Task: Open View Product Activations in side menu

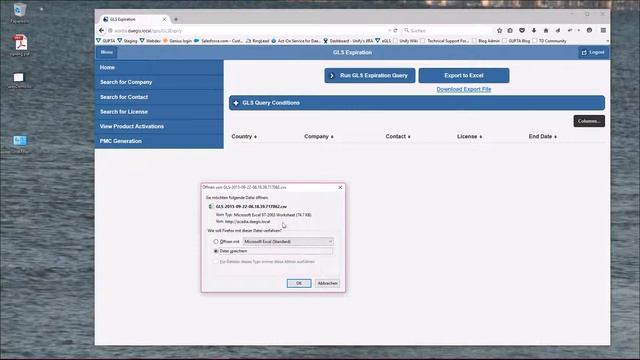Action: pyautogui.click(x=159, y=127)
